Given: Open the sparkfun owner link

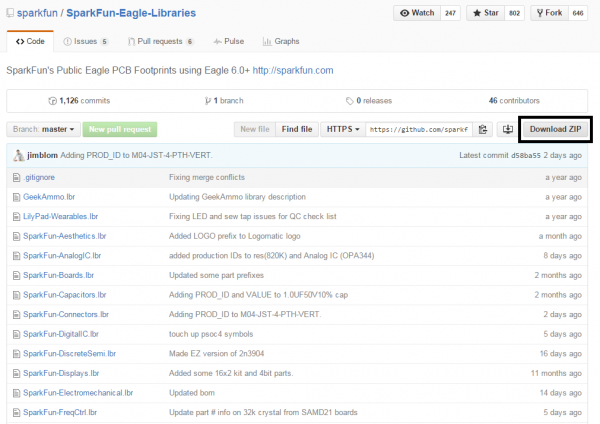Looking at the screenshot, I should coord(37,13).
